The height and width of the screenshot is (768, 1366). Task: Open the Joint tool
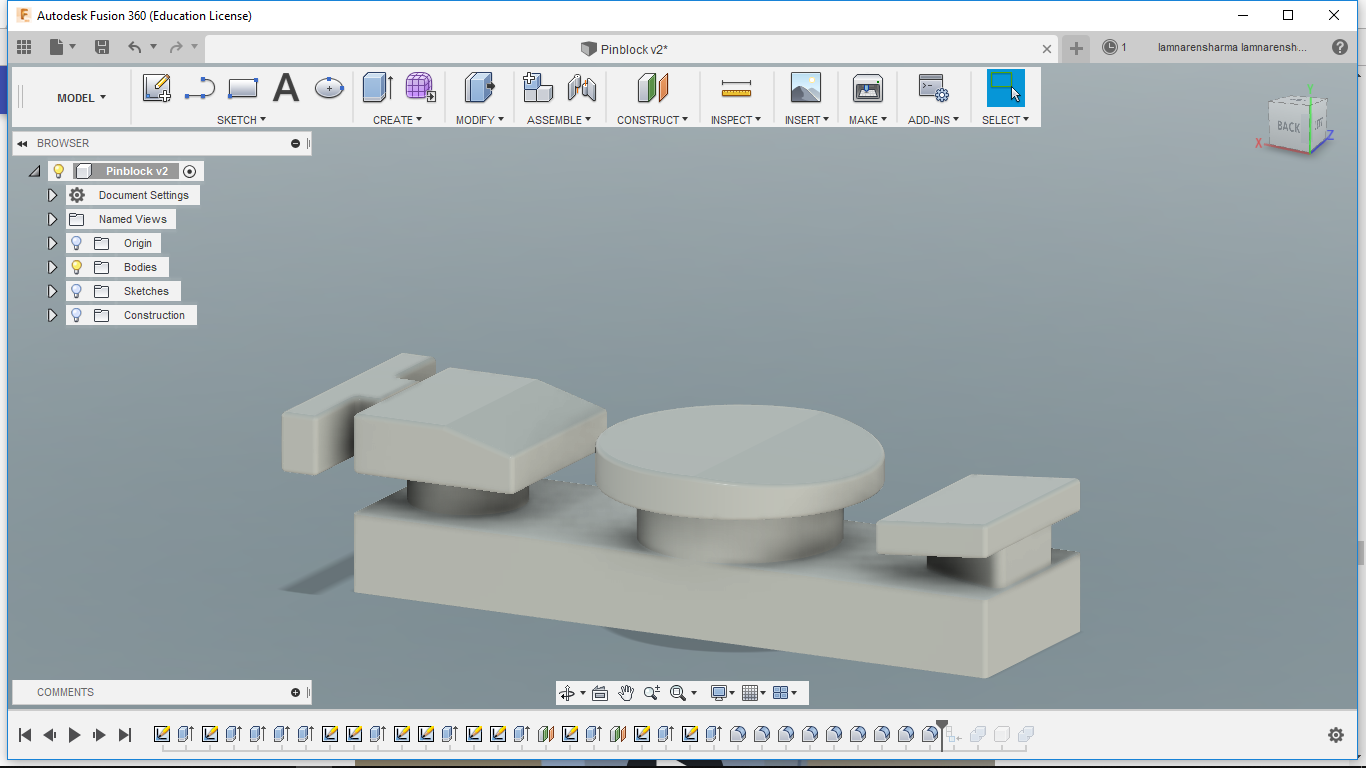coord(581,88)
